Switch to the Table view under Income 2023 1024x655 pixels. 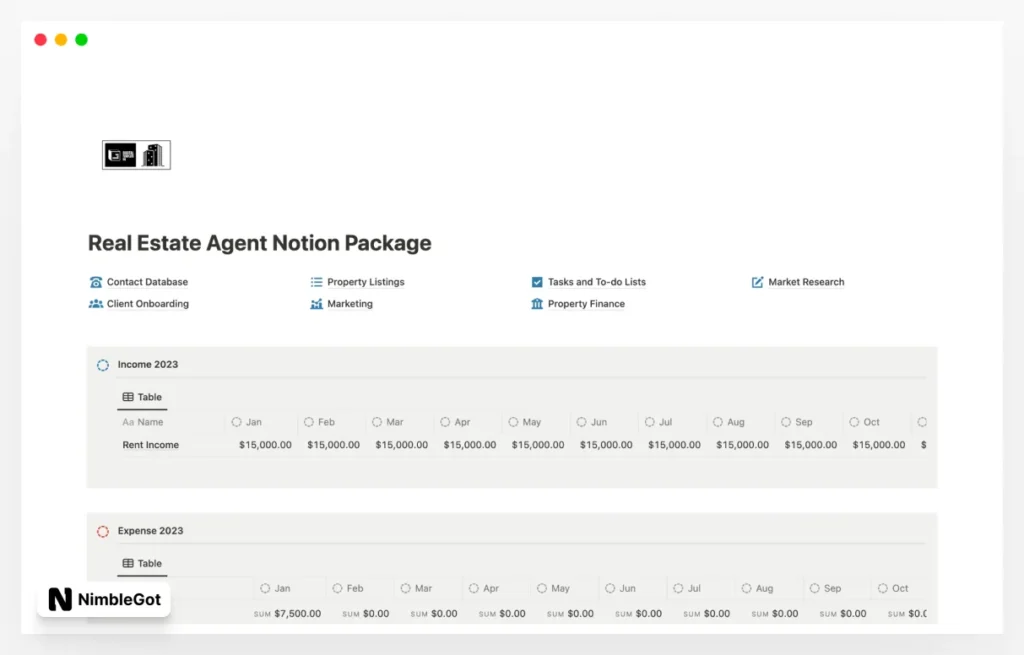(141, 397)
